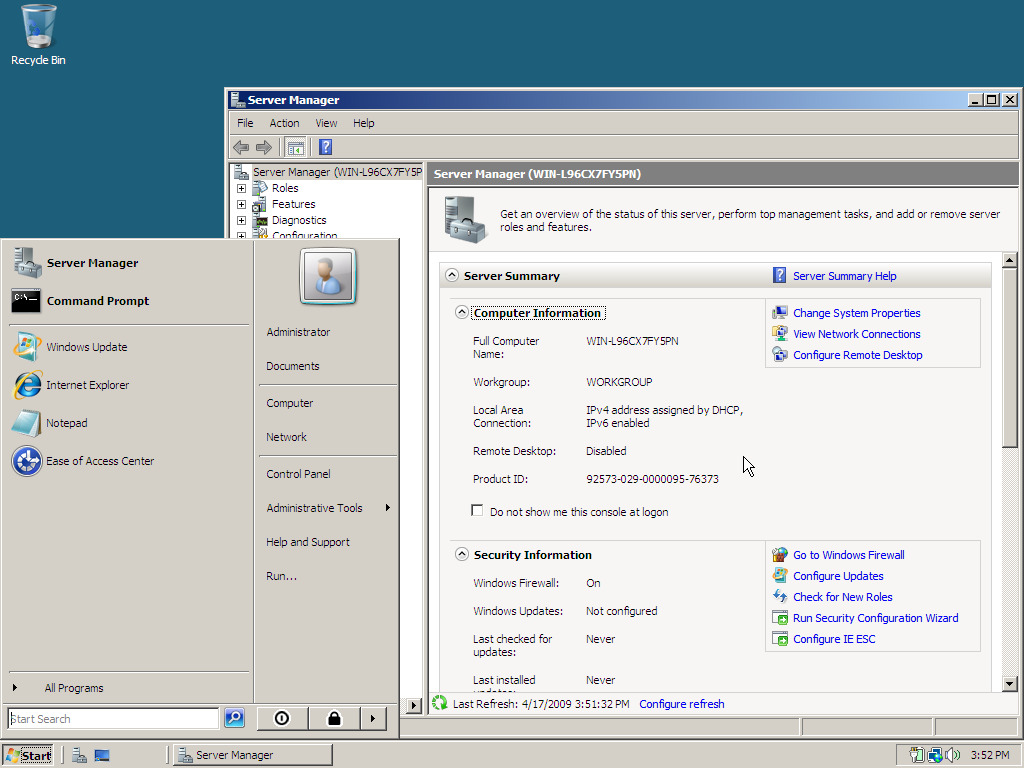Click the back arrow in Server Manager toolbar

click(x=241, y=147)
